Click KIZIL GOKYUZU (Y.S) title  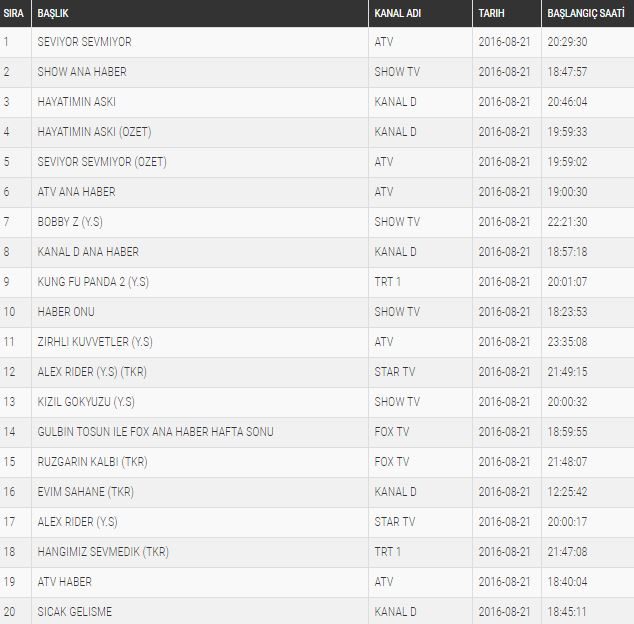pos(86,402)
